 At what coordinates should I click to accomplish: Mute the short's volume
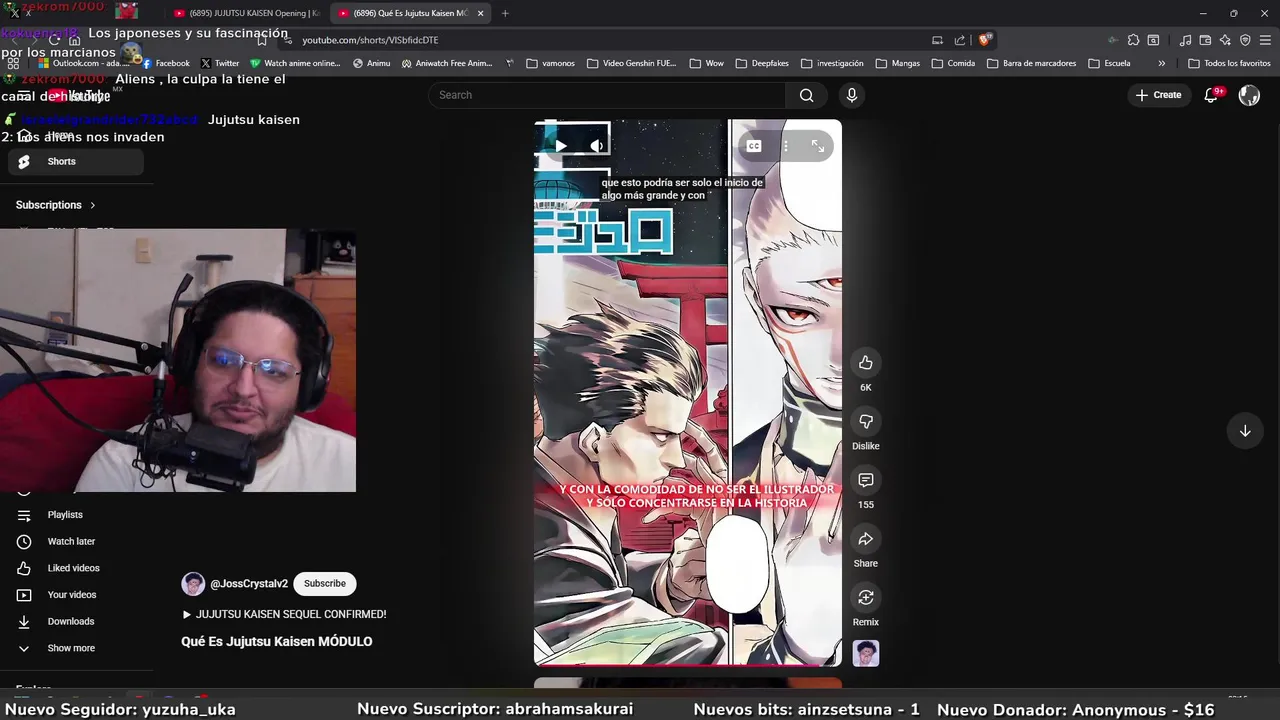pos(596,146)
